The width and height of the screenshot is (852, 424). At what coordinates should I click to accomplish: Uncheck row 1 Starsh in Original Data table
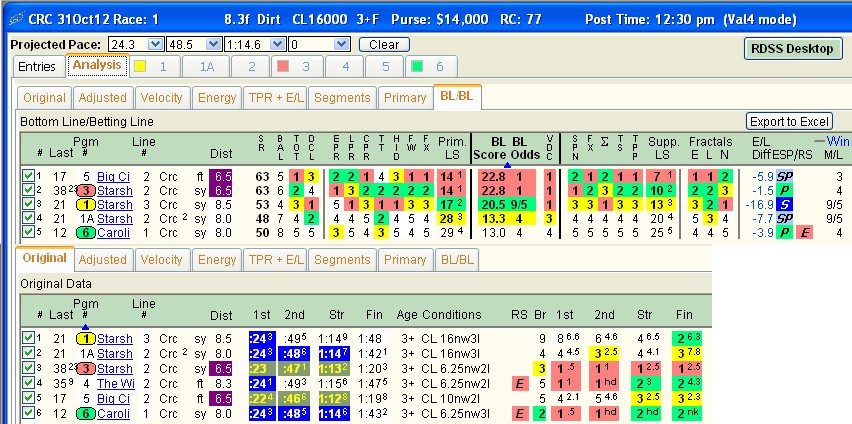pyautogui.click(x=28, y=338)
